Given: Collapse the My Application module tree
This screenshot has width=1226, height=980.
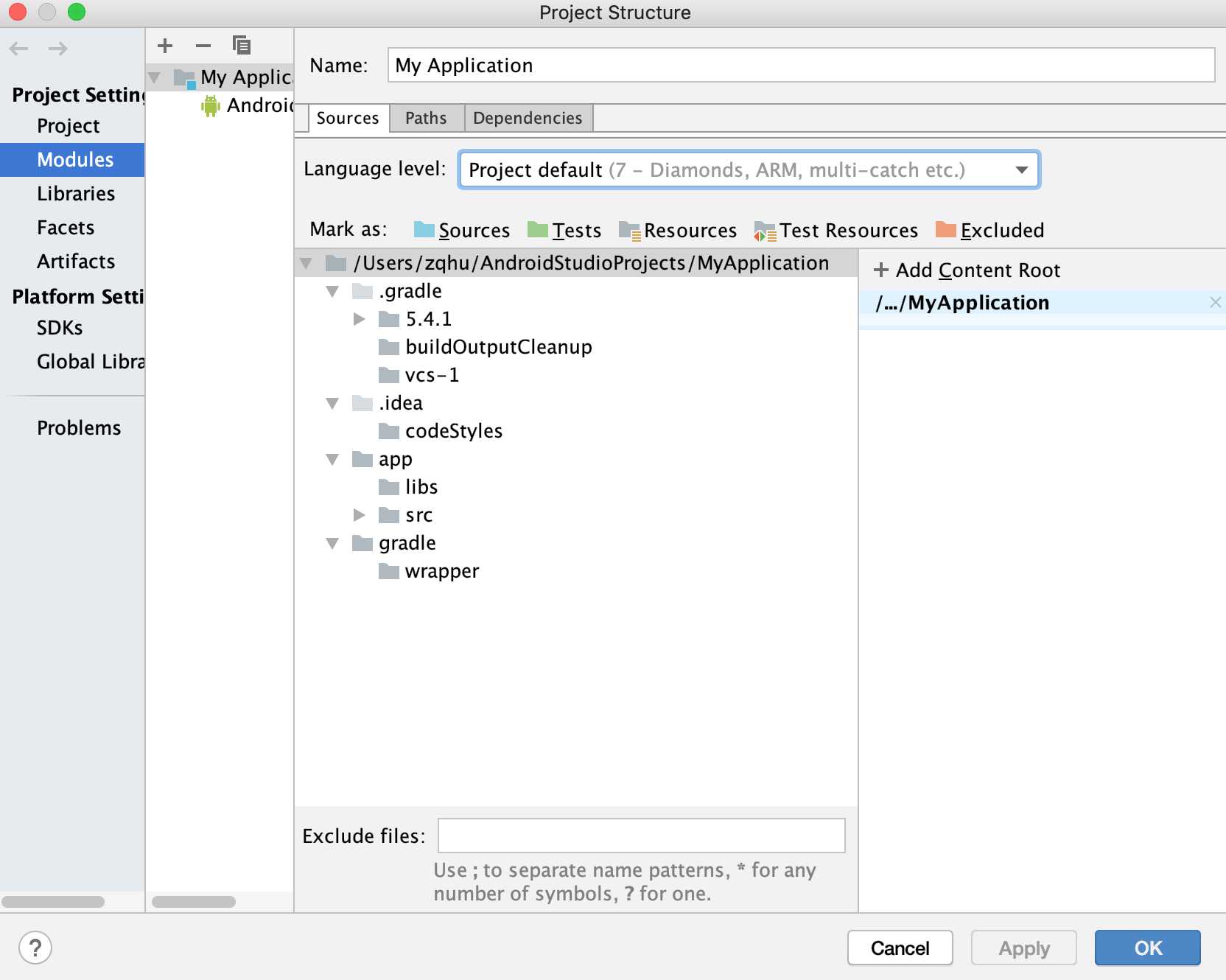Looking at the screenshot, I should click(155, 77).
